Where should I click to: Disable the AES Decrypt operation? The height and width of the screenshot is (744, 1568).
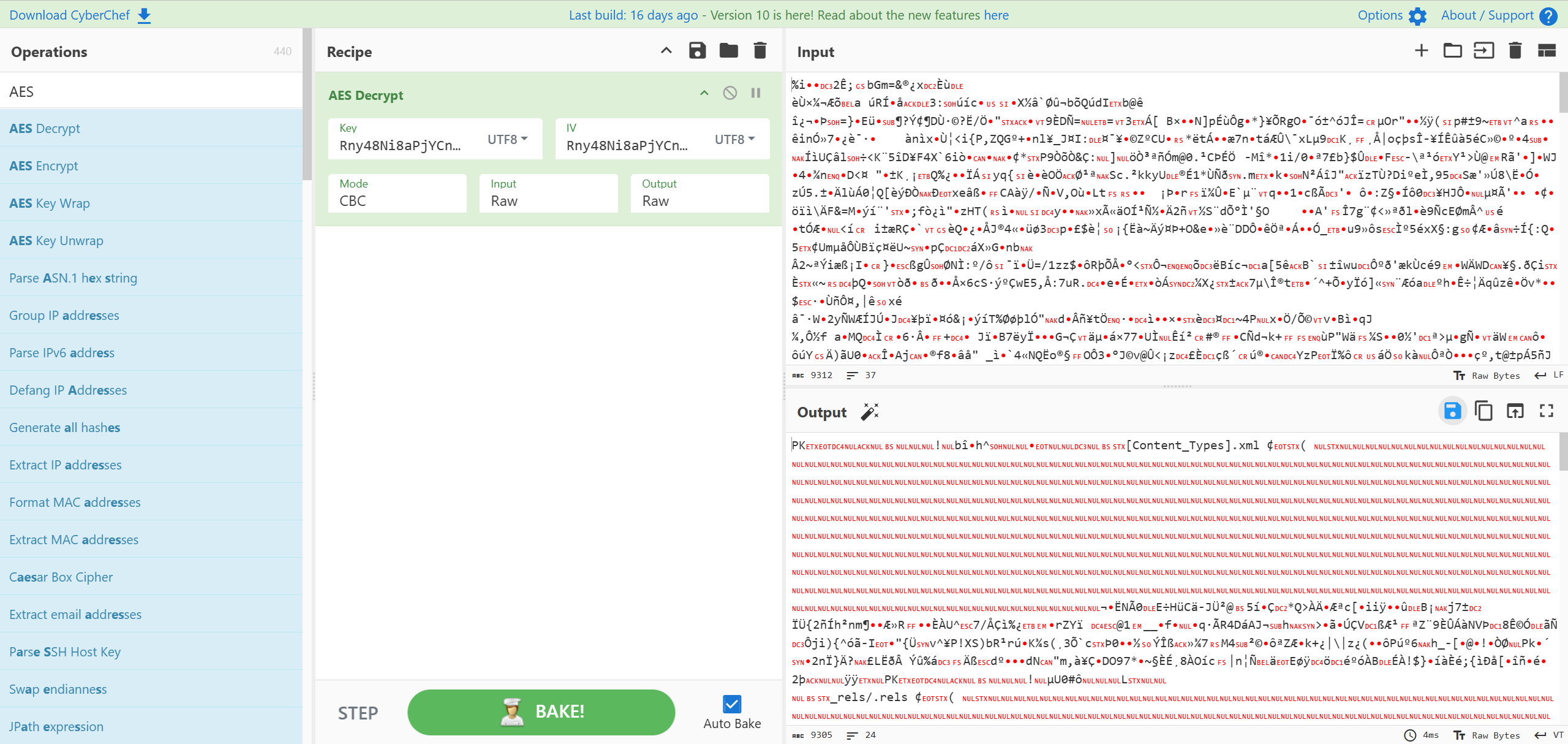[729, 93]
